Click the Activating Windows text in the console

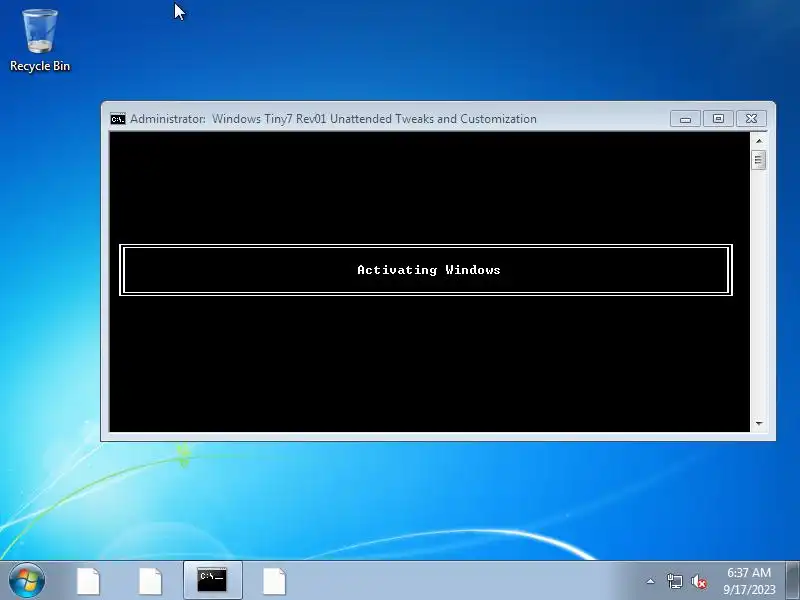point(429,270)
